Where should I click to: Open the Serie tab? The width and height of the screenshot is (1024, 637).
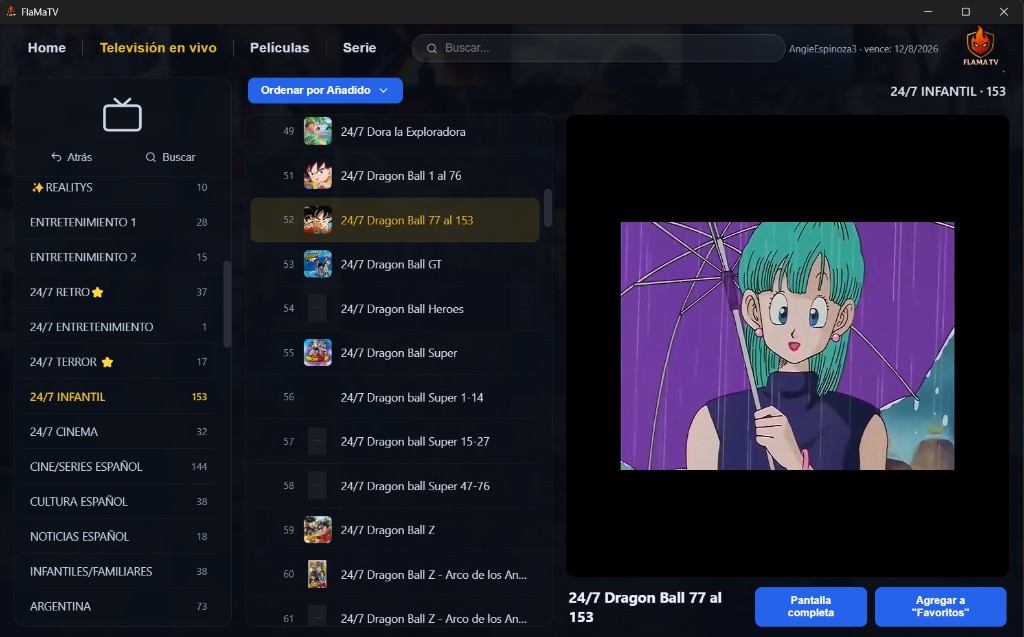coord(359,48)
